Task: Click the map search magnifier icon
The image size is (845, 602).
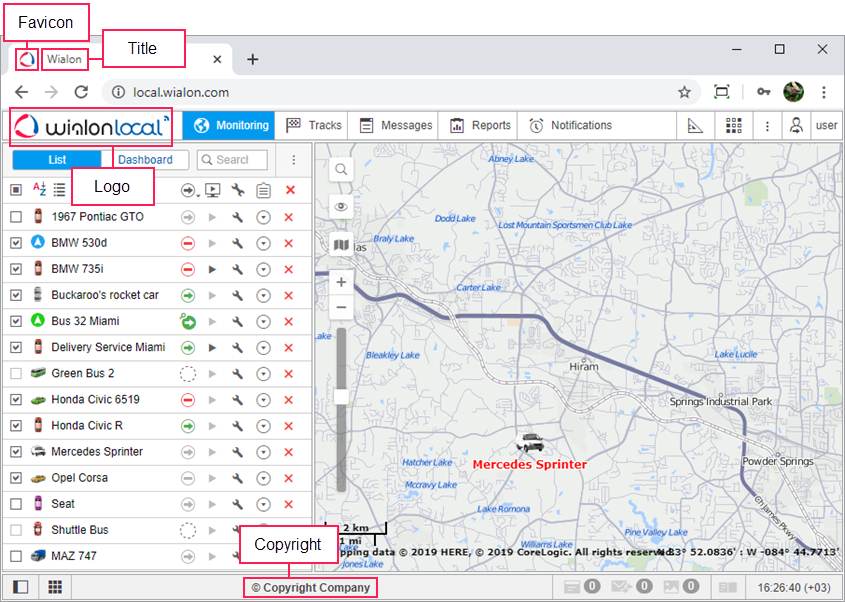Action: [342, 169]
